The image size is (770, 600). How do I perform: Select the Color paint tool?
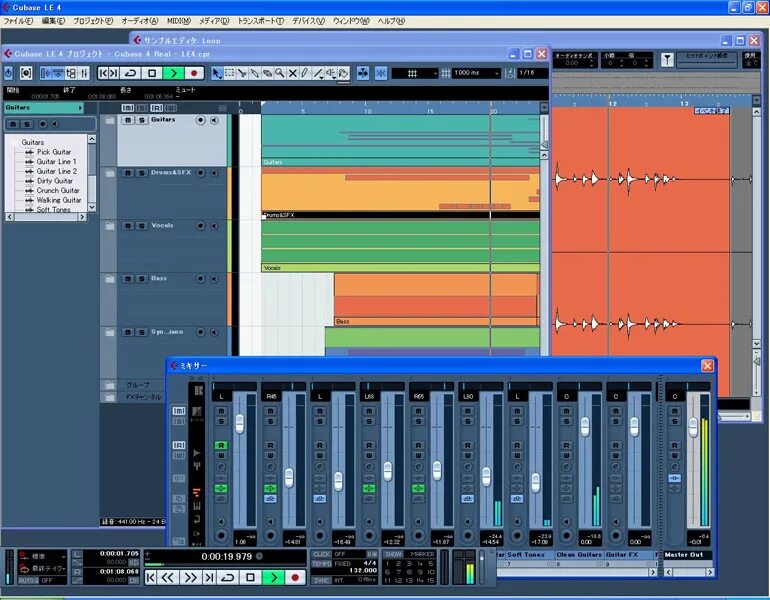point(344,73)
